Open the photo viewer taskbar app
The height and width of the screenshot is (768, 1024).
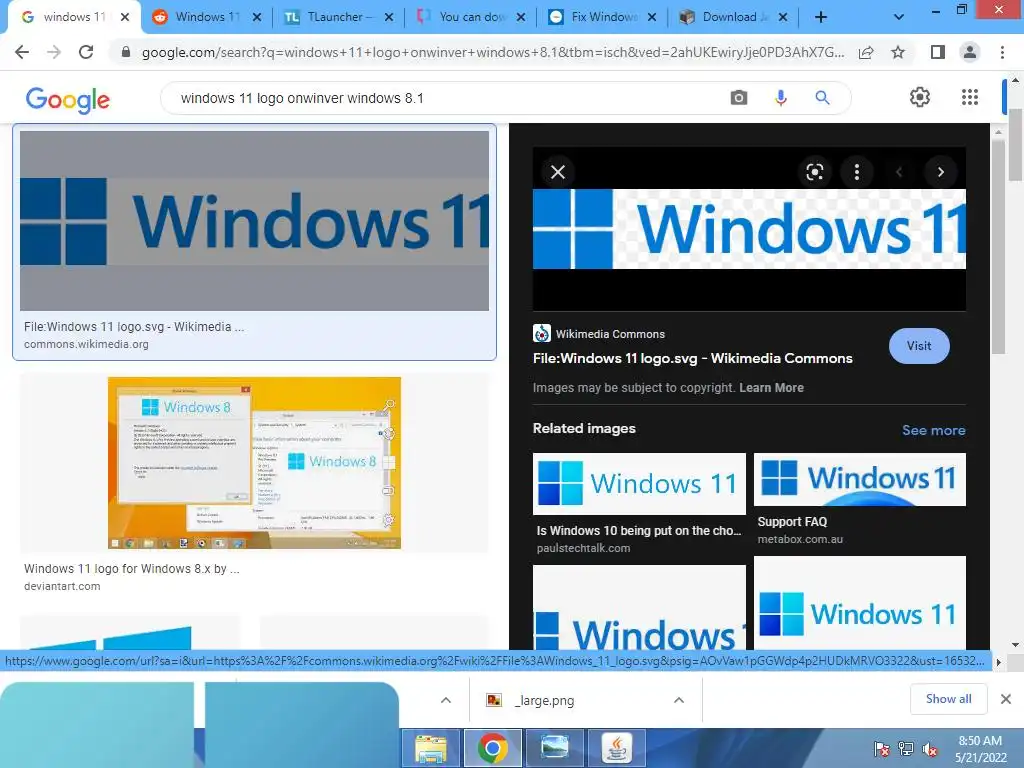(x=554, y=748)
